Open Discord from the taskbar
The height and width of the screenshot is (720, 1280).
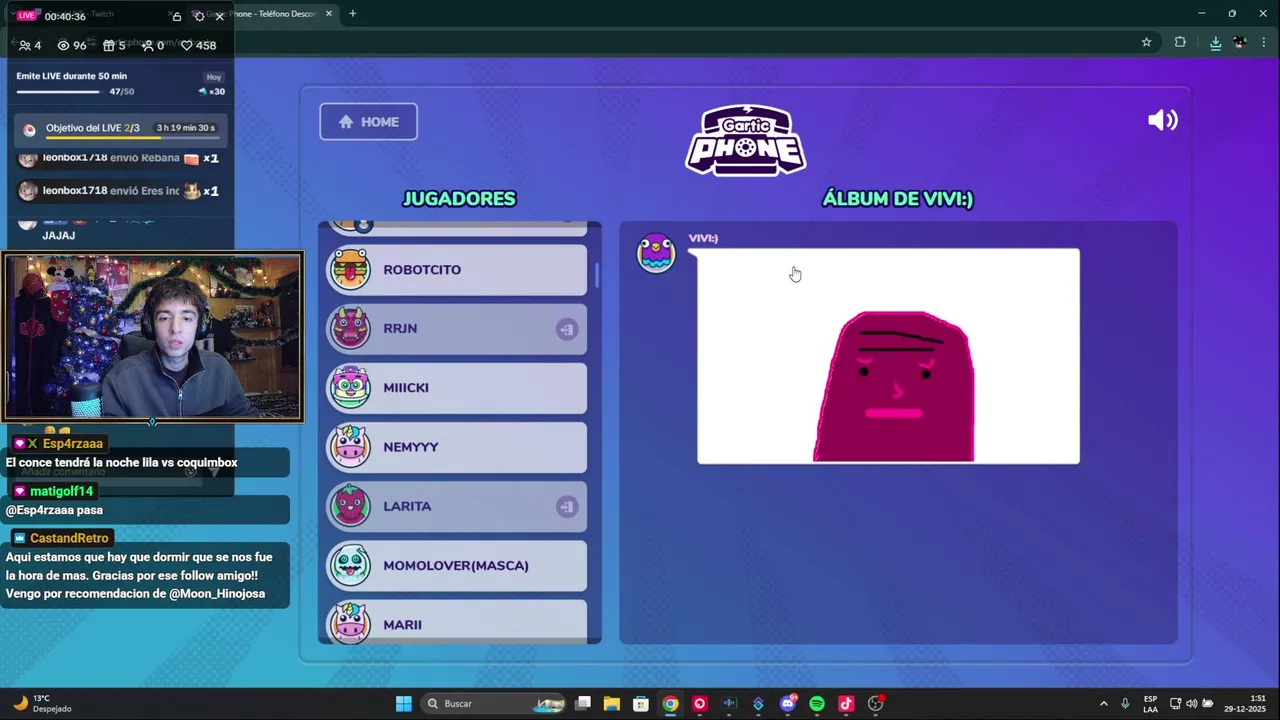point(787,703)
